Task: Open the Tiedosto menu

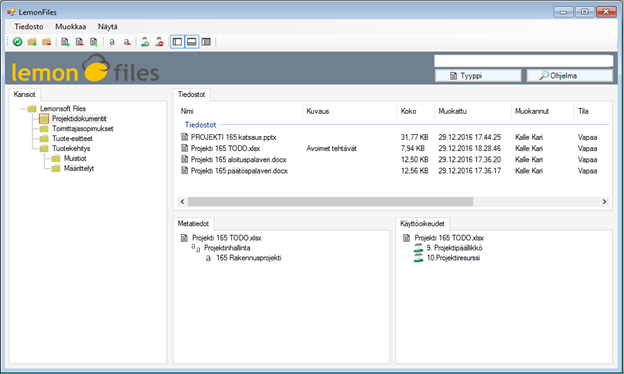Action: point(29,27)
